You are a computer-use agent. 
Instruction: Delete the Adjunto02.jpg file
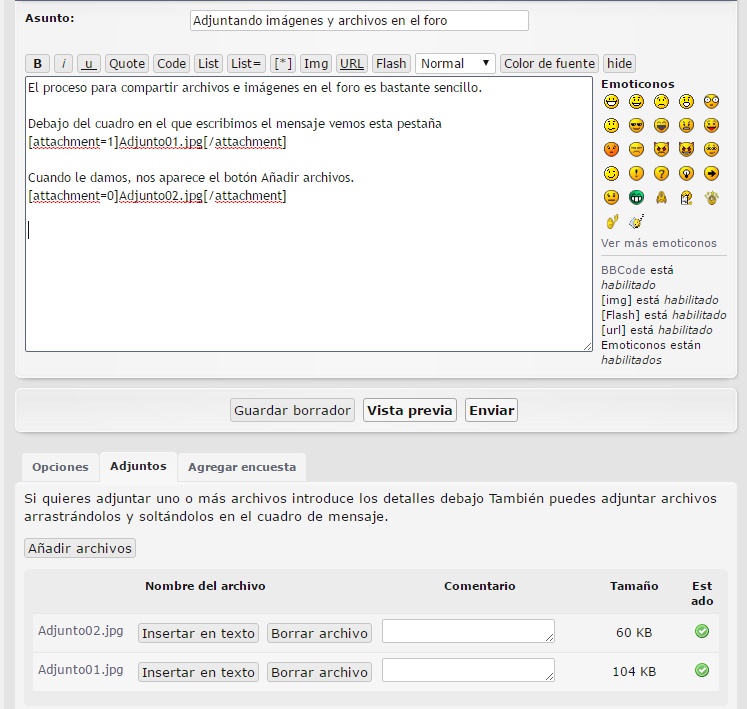coord(319,633)
